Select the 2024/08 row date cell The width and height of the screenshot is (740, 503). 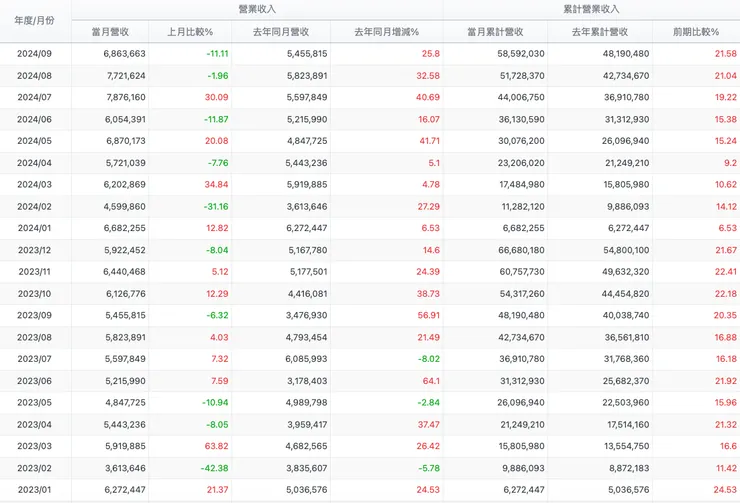point(34,75)
